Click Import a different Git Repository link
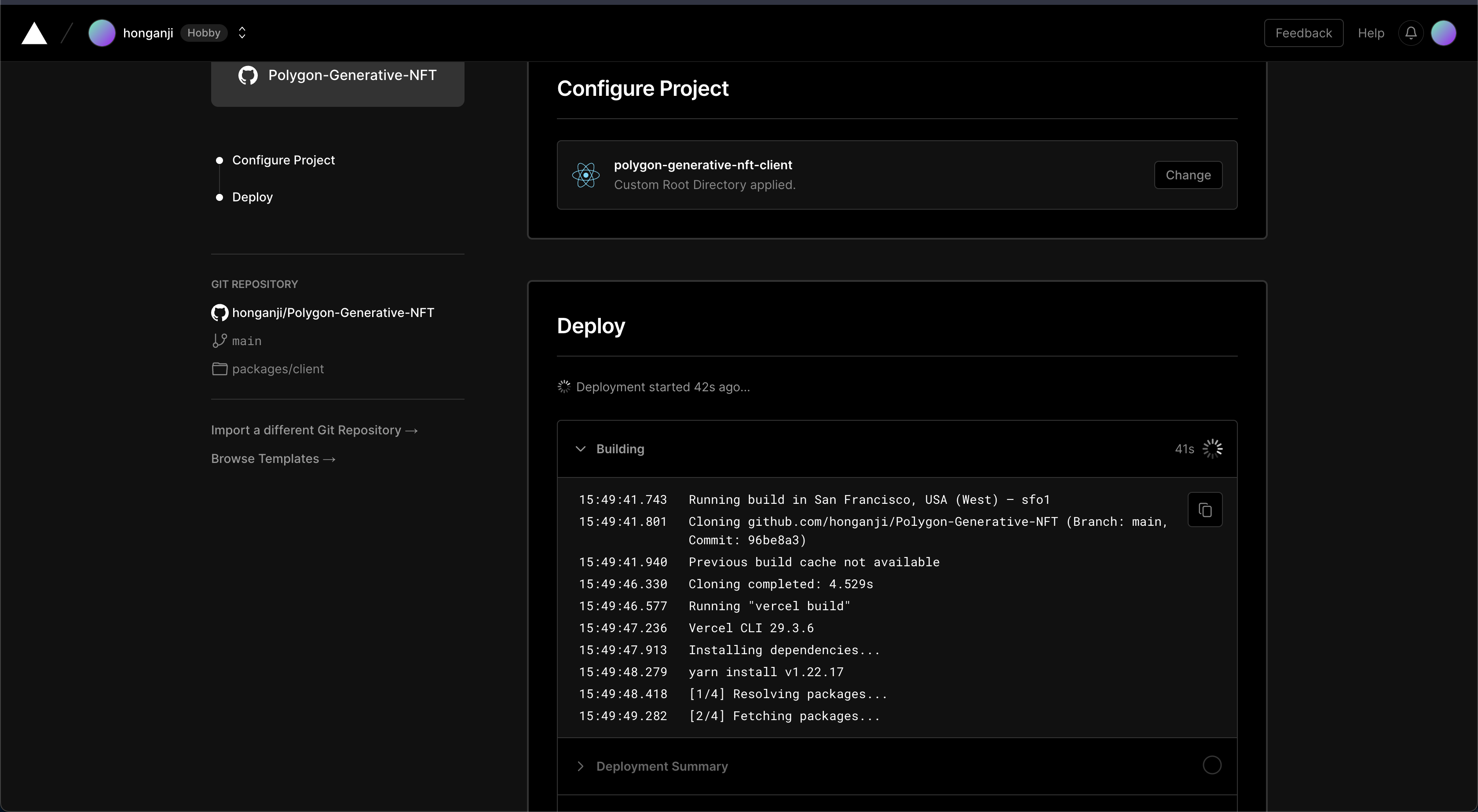 tap(315, 430)
